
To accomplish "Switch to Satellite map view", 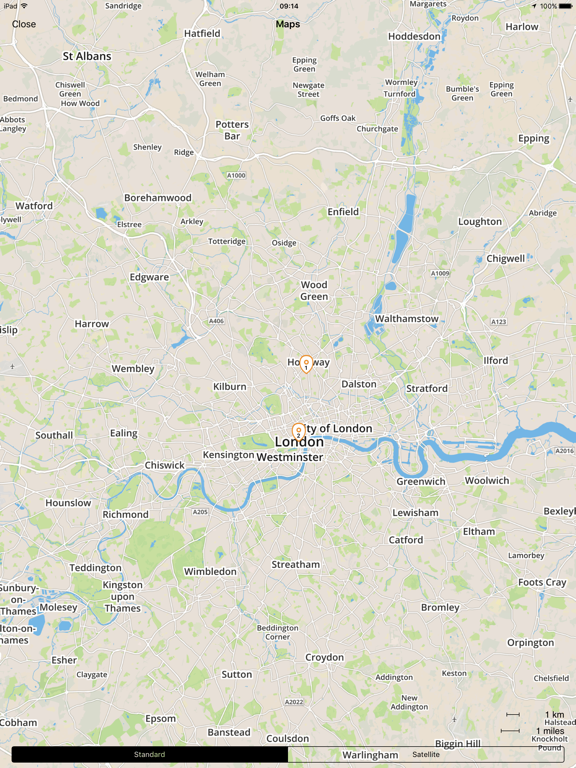I will 426,754.
